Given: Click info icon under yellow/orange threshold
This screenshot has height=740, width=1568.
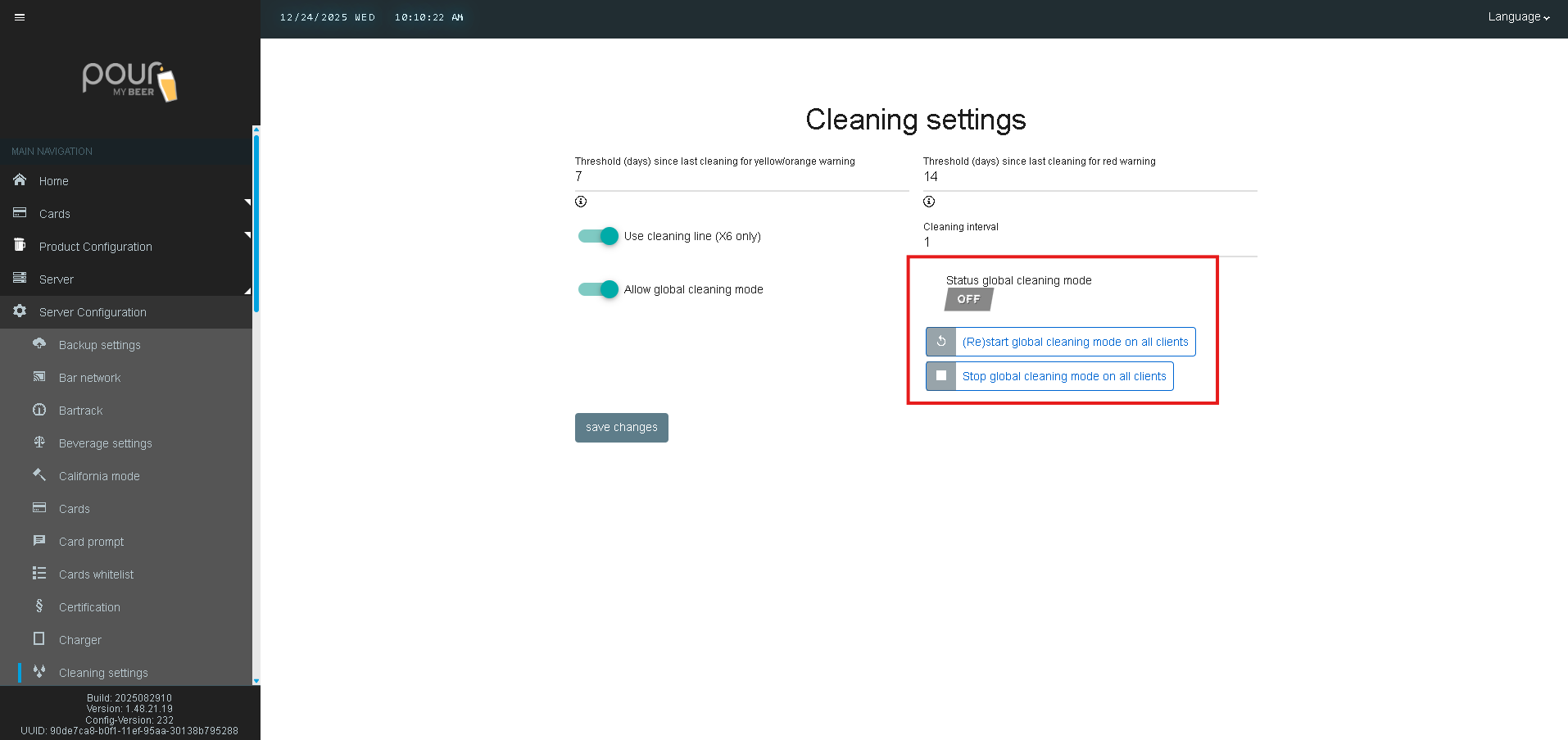Looking at the screenshot, I should click(x=581, y=202).
